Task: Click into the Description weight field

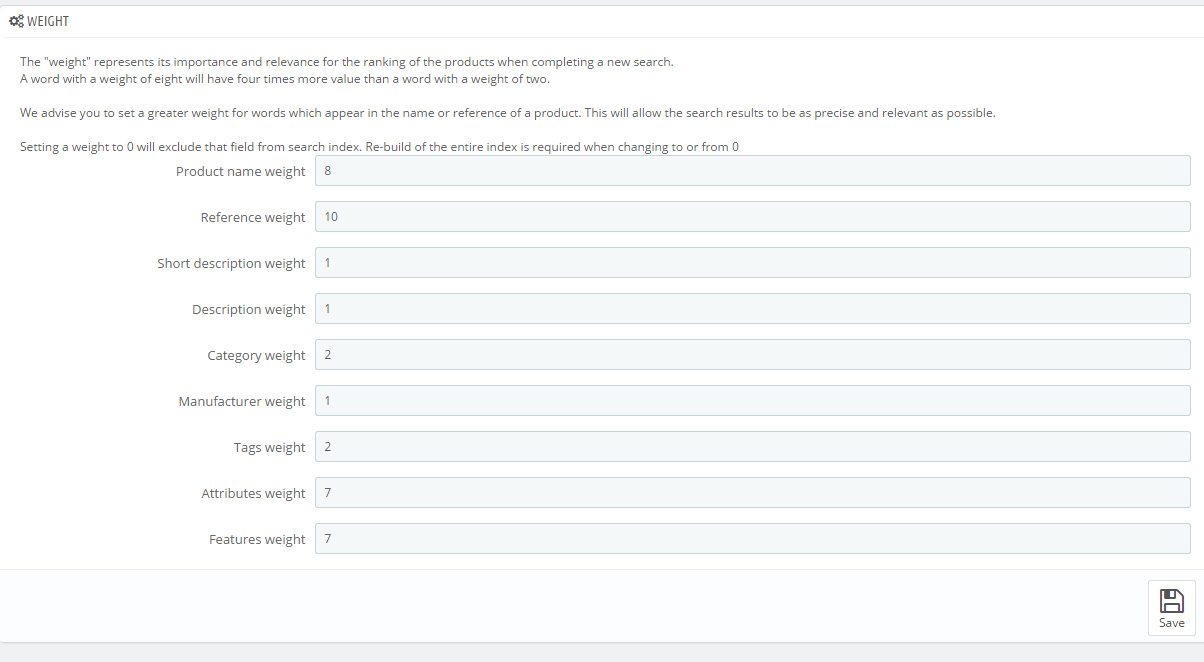Action: 752,309
